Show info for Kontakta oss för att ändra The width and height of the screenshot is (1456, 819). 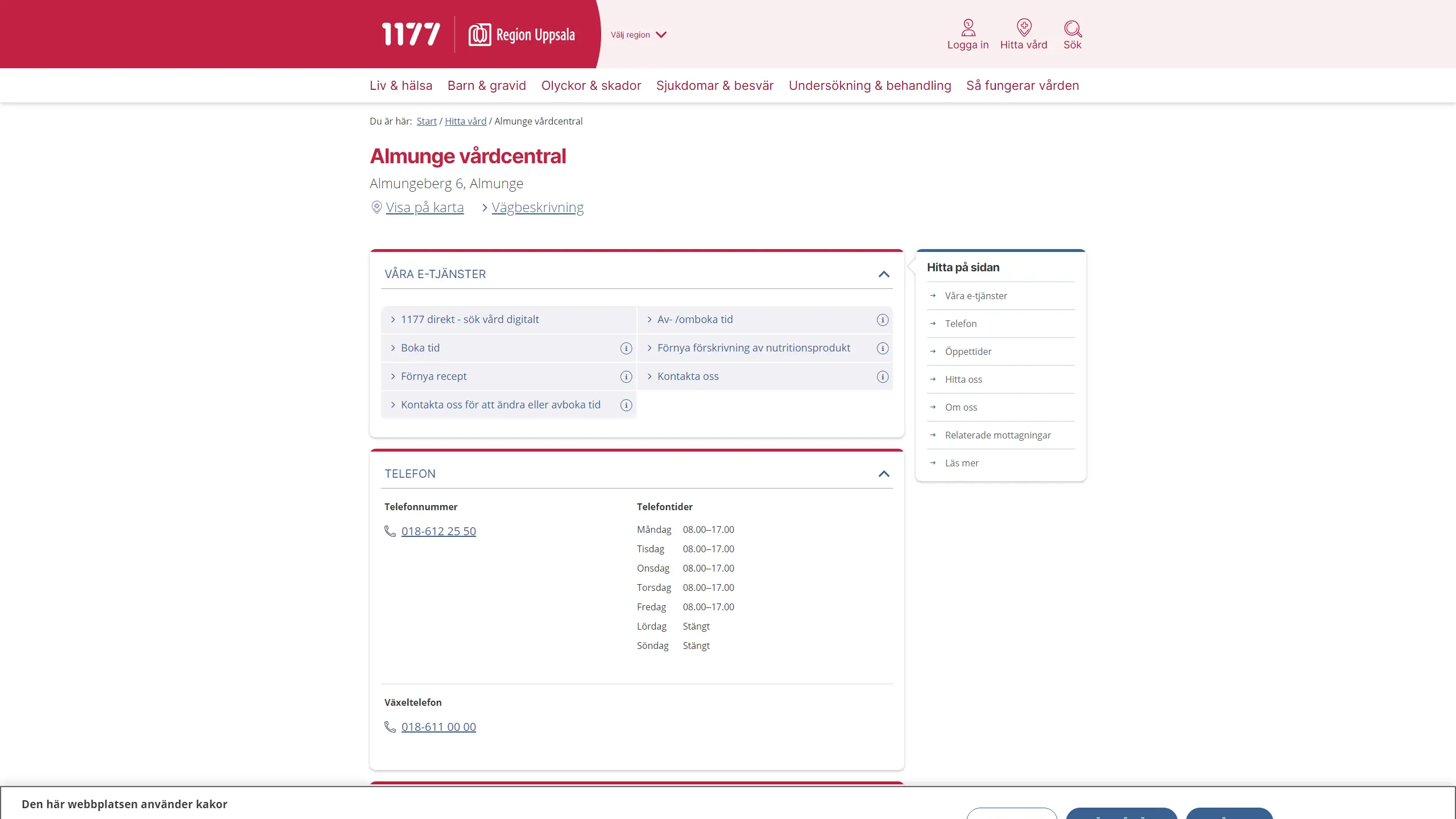[626, 405]
